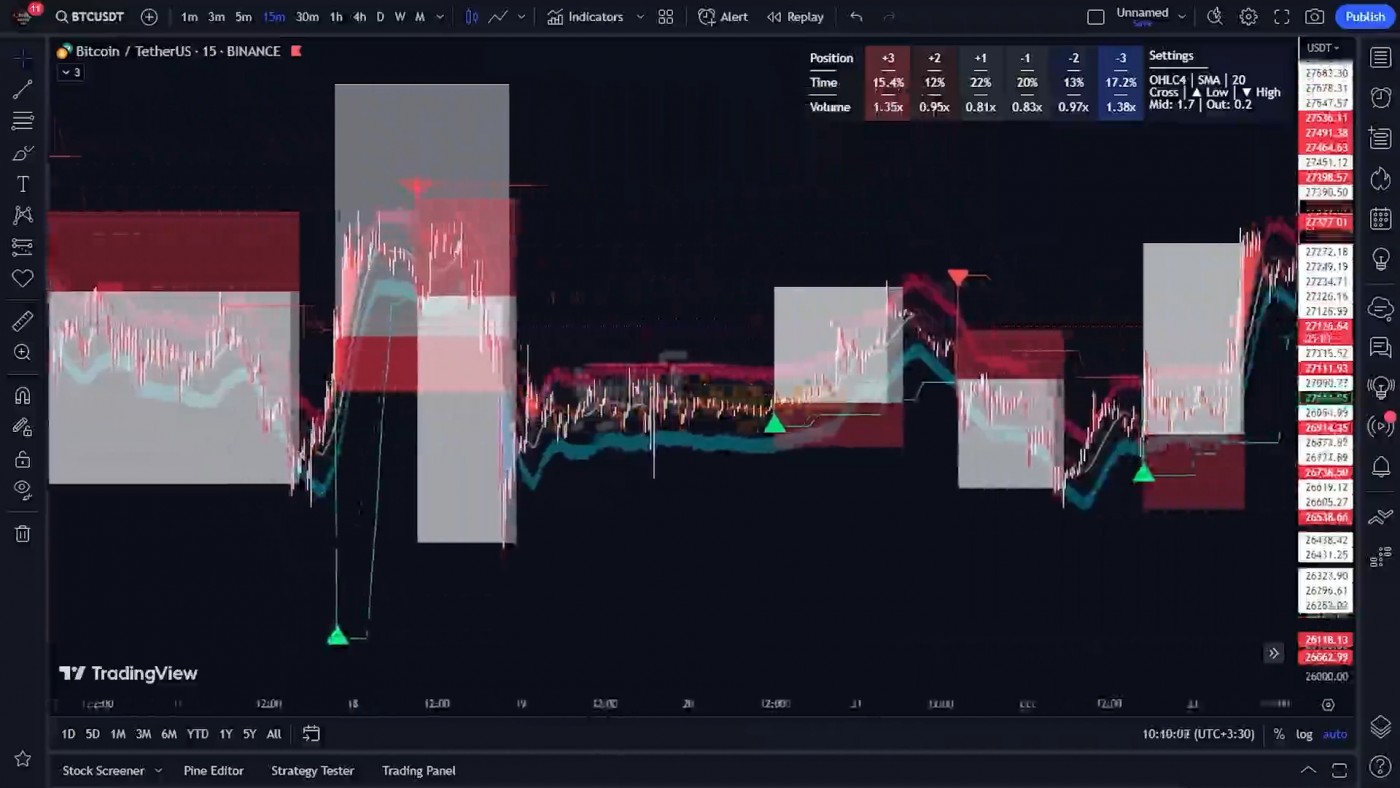Toggle auto scale

1335,734
